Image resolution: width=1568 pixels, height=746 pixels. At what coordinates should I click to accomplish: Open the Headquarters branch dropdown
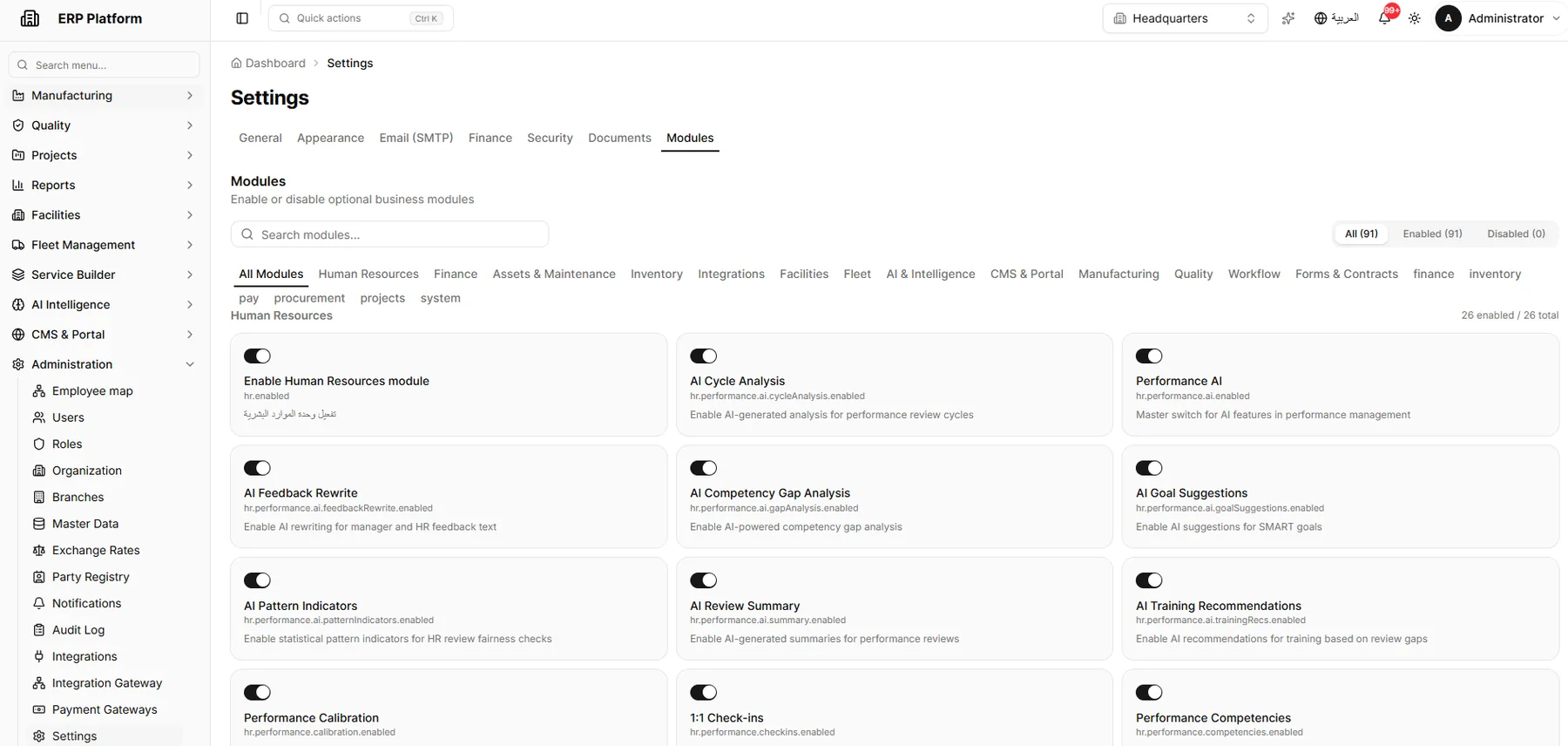[x=1185, y=18]
